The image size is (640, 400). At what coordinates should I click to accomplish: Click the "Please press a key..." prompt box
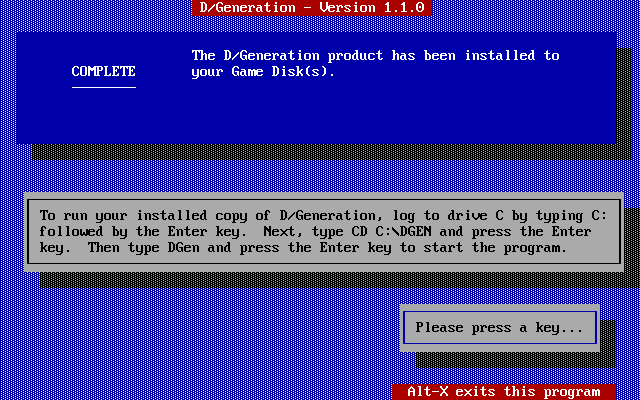[x=499, y=327]
